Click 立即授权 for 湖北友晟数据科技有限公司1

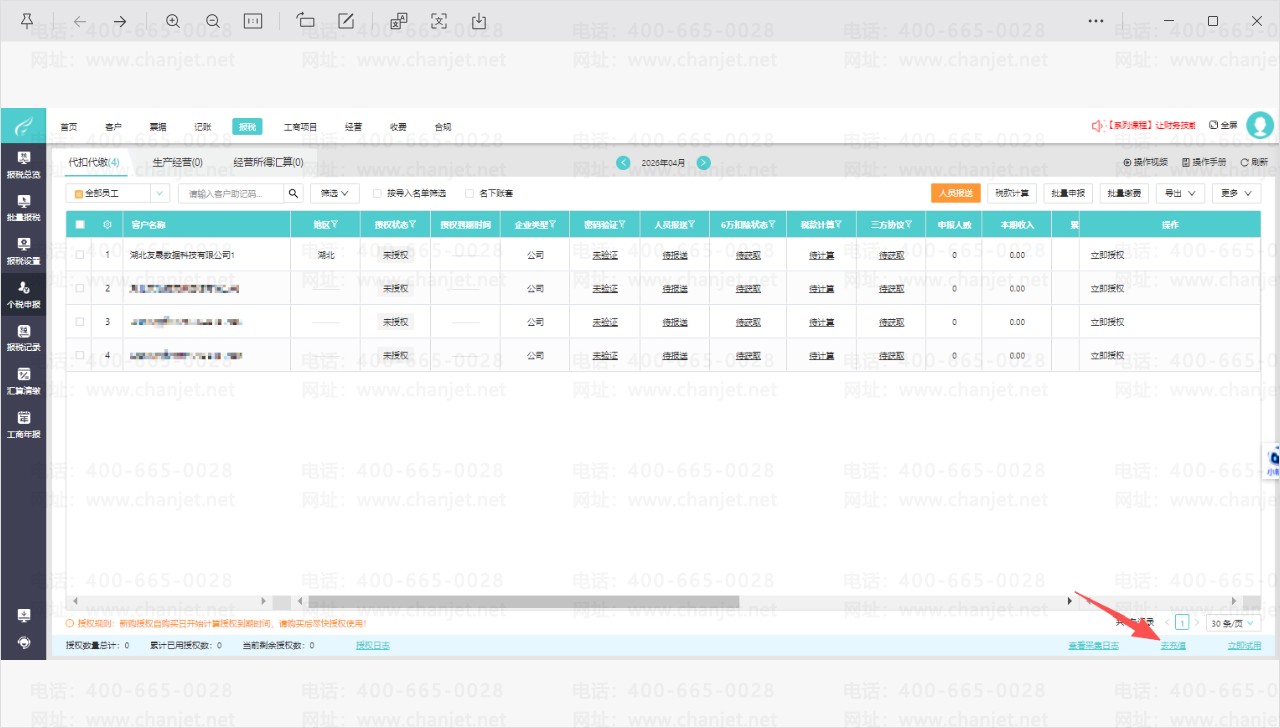1107,255
